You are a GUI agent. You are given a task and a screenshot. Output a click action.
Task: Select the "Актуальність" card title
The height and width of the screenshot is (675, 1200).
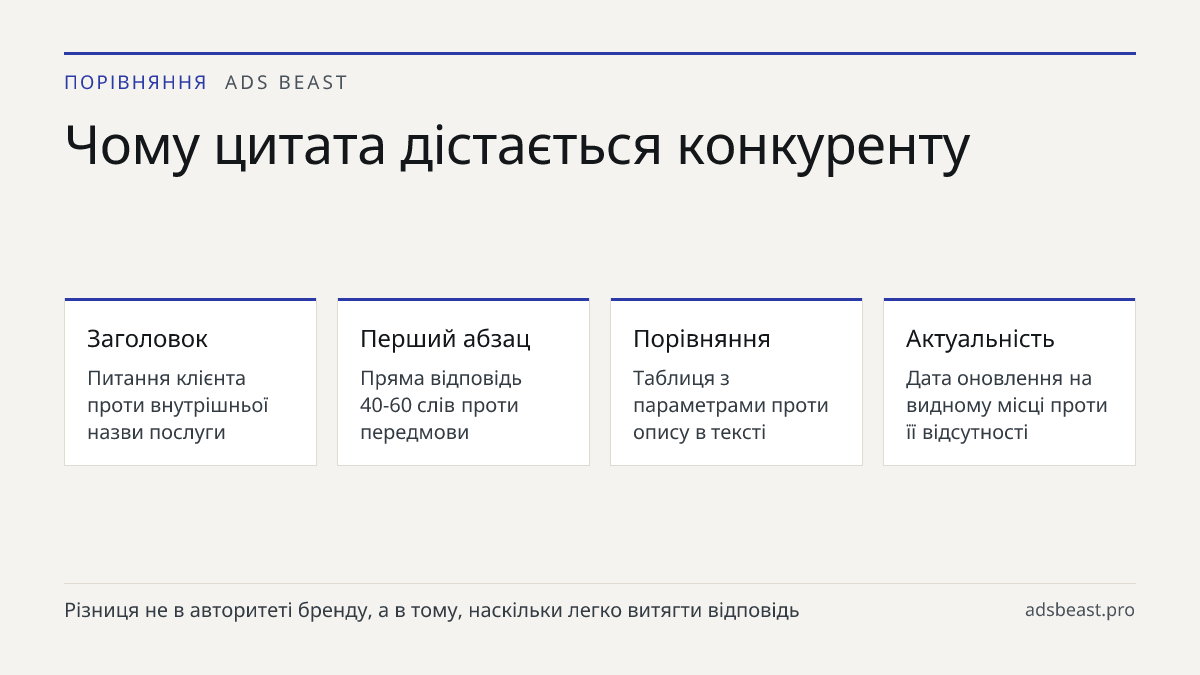[x=980, y=338]
